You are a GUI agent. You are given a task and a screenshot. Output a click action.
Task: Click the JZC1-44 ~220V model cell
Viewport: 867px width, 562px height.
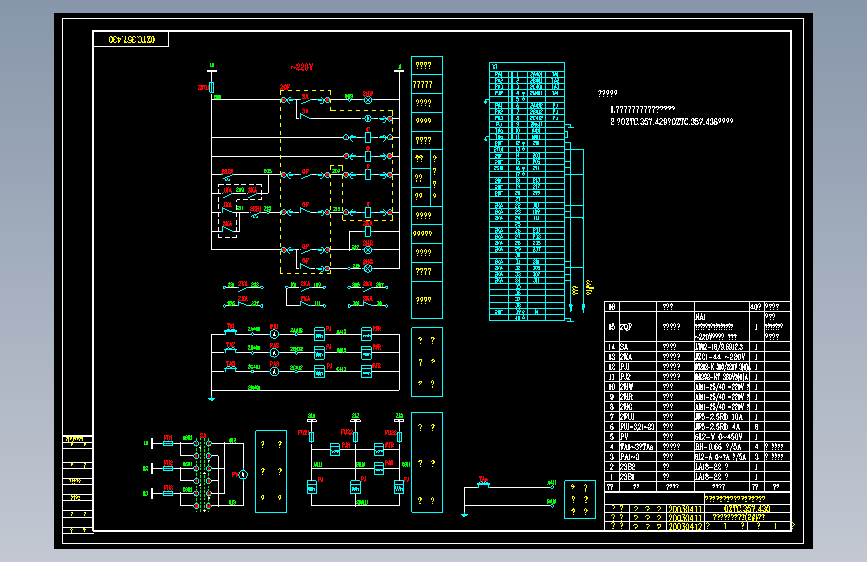(722, 357)
